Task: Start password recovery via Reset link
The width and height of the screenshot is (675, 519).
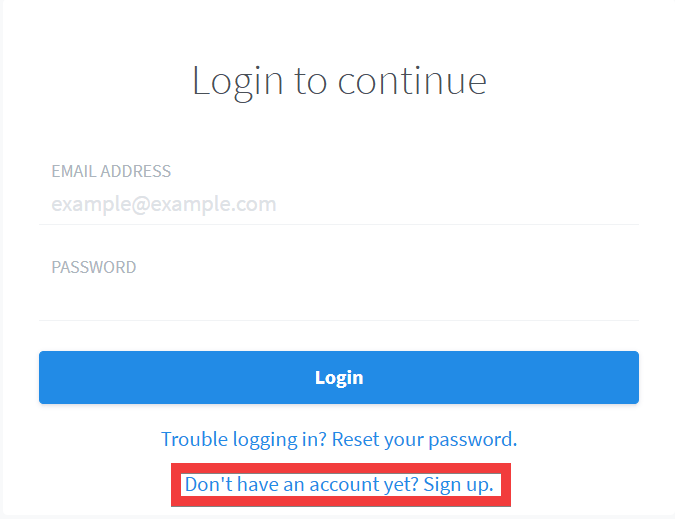Action: coord(424,439)
